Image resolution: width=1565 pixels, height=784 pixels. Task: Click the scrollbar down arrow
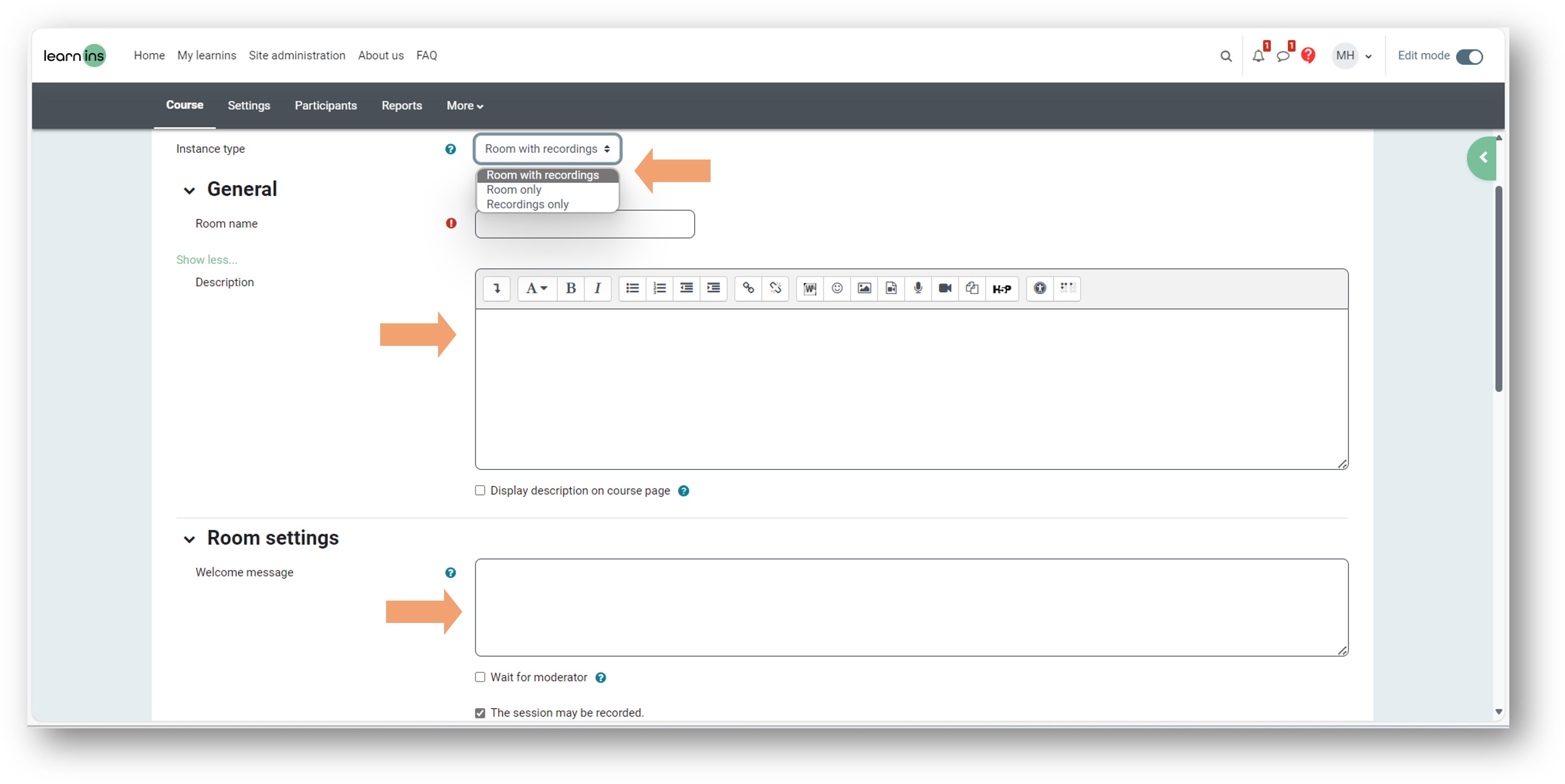1498,712
